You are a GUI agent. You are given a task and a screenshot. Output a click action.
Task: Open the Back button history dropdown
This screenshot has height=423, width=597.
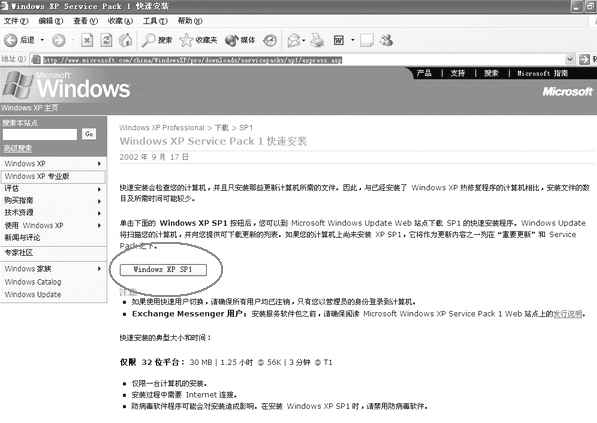point(42,40)
